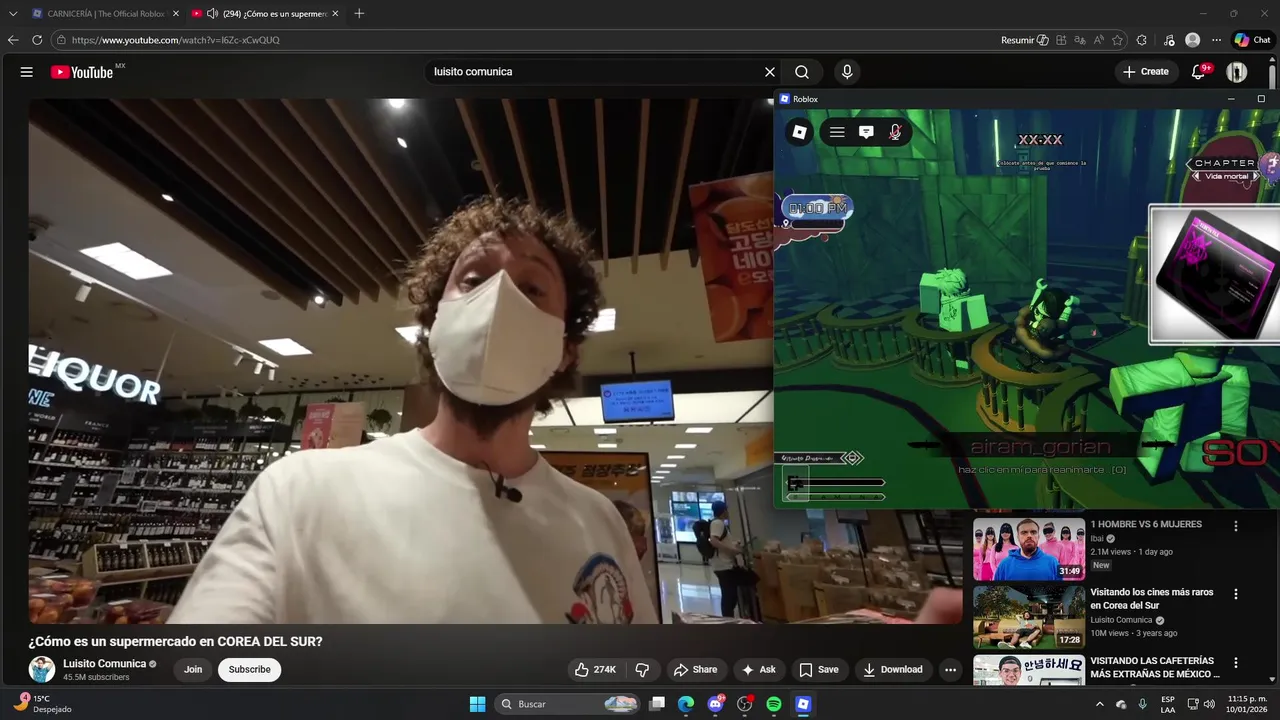
Task: Click the taskbar Buscar search box
Action: coord(568,704)
